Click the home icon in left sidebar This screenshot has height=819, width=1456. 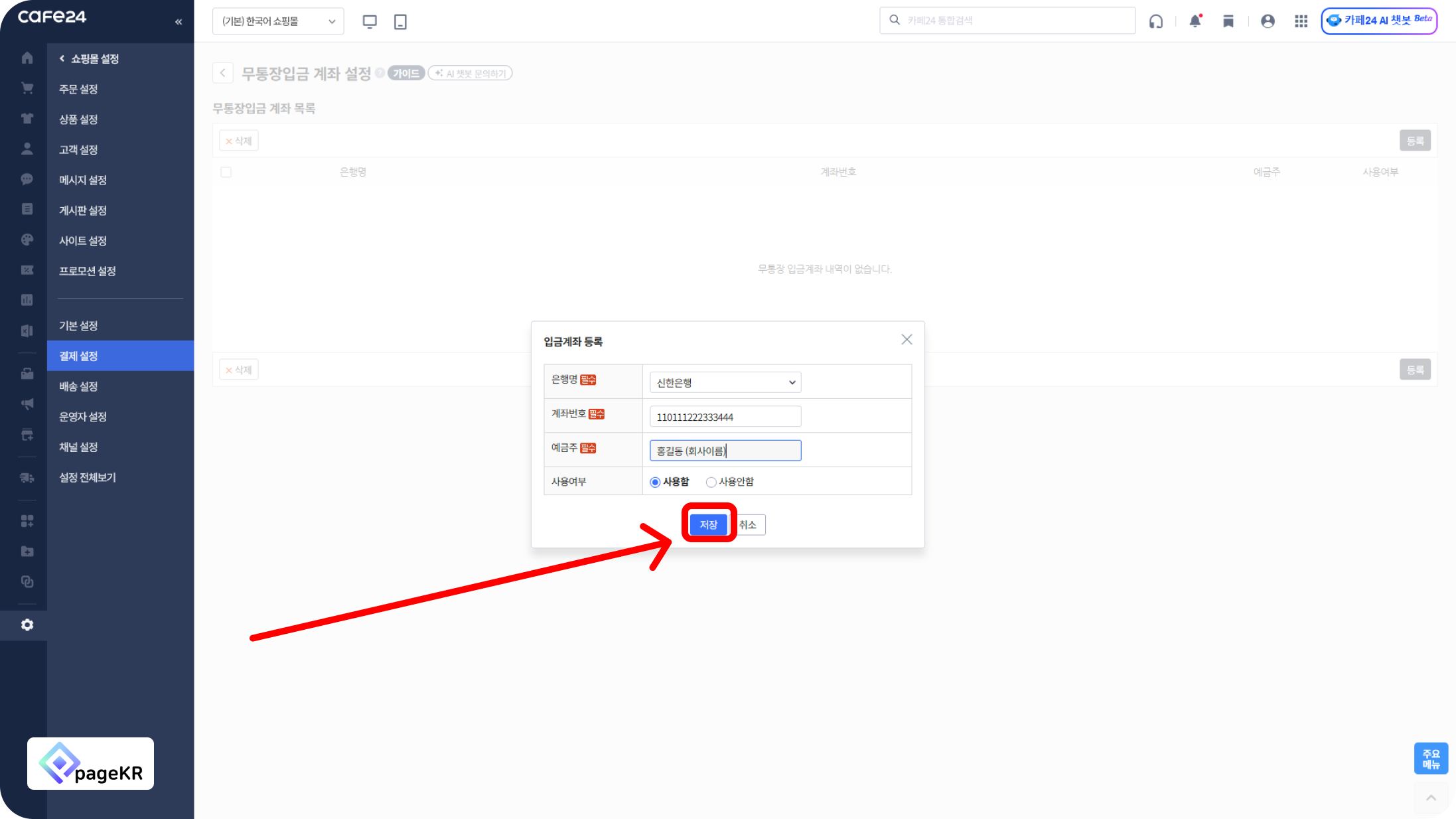[x=27, y=58]
